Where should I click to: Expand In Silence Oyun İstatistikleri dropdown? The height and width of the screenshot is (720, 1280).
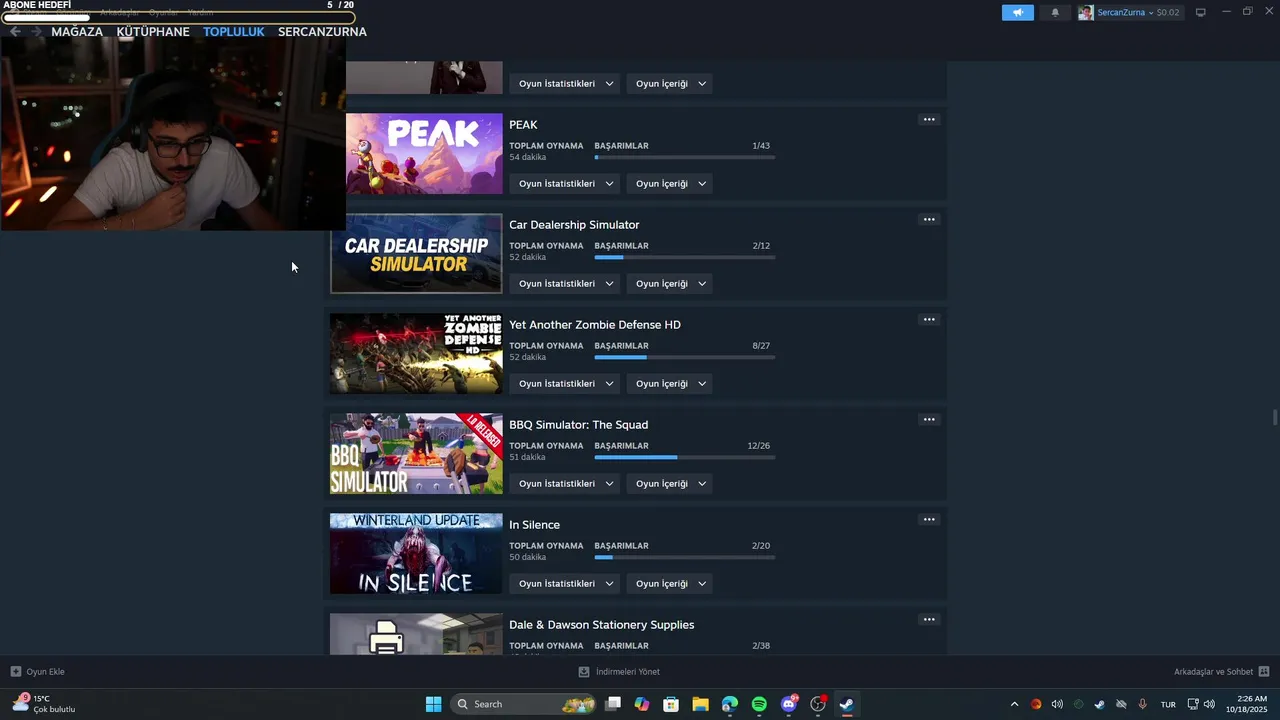(x=565, y=584)
